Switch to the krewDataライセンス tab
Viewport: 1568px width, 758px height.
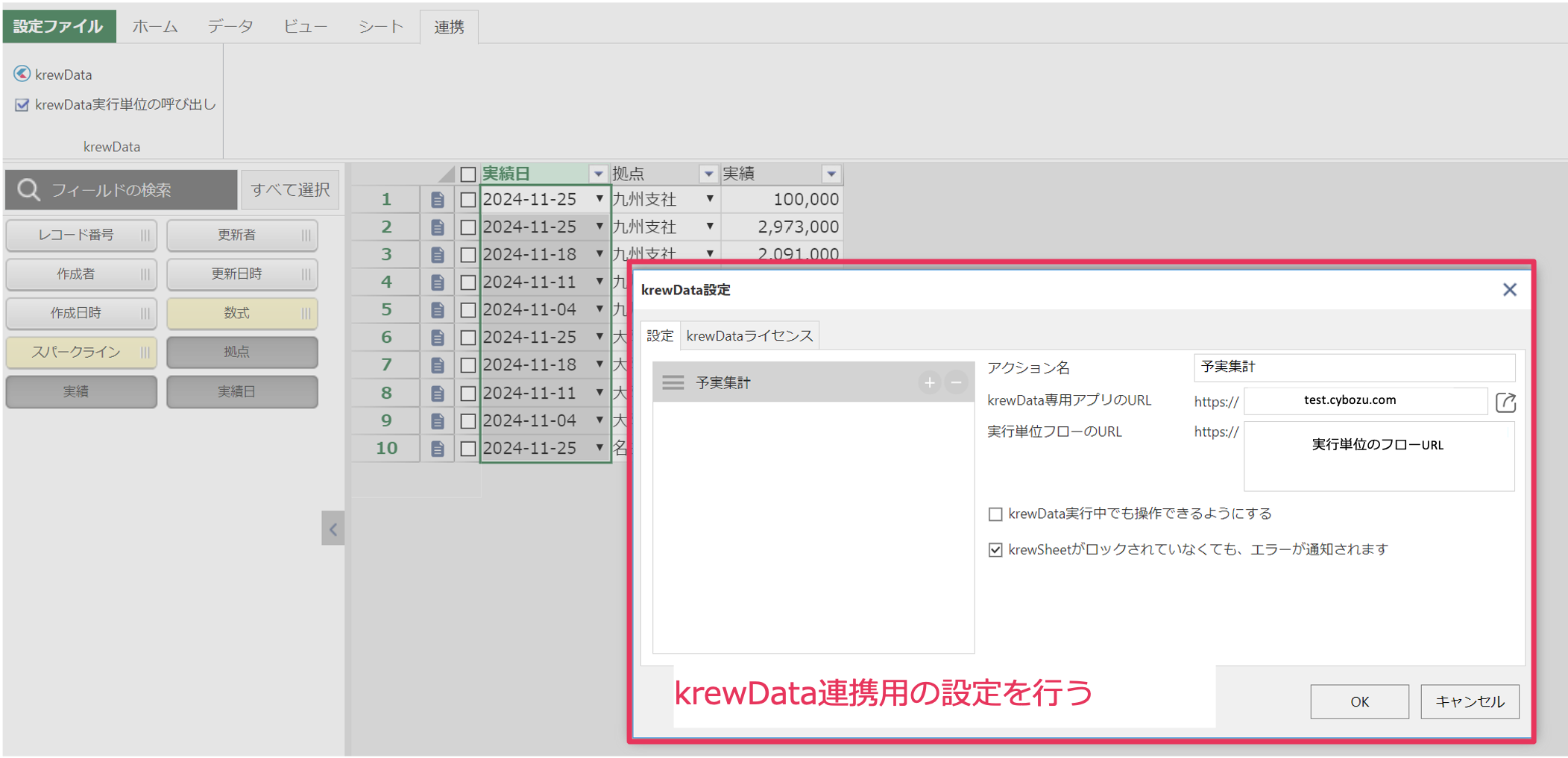point(749,336)
